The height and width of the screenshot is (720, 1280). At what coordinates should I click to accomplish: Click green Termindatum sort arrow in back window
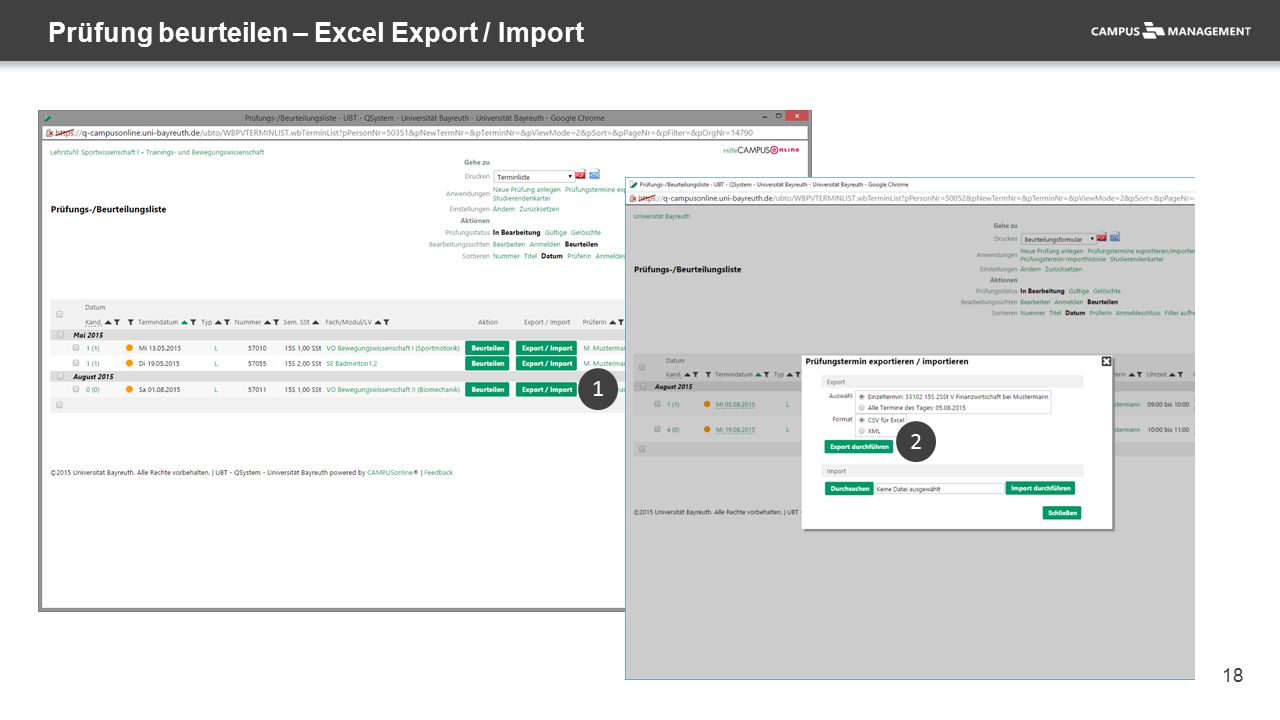coord(184,323)
